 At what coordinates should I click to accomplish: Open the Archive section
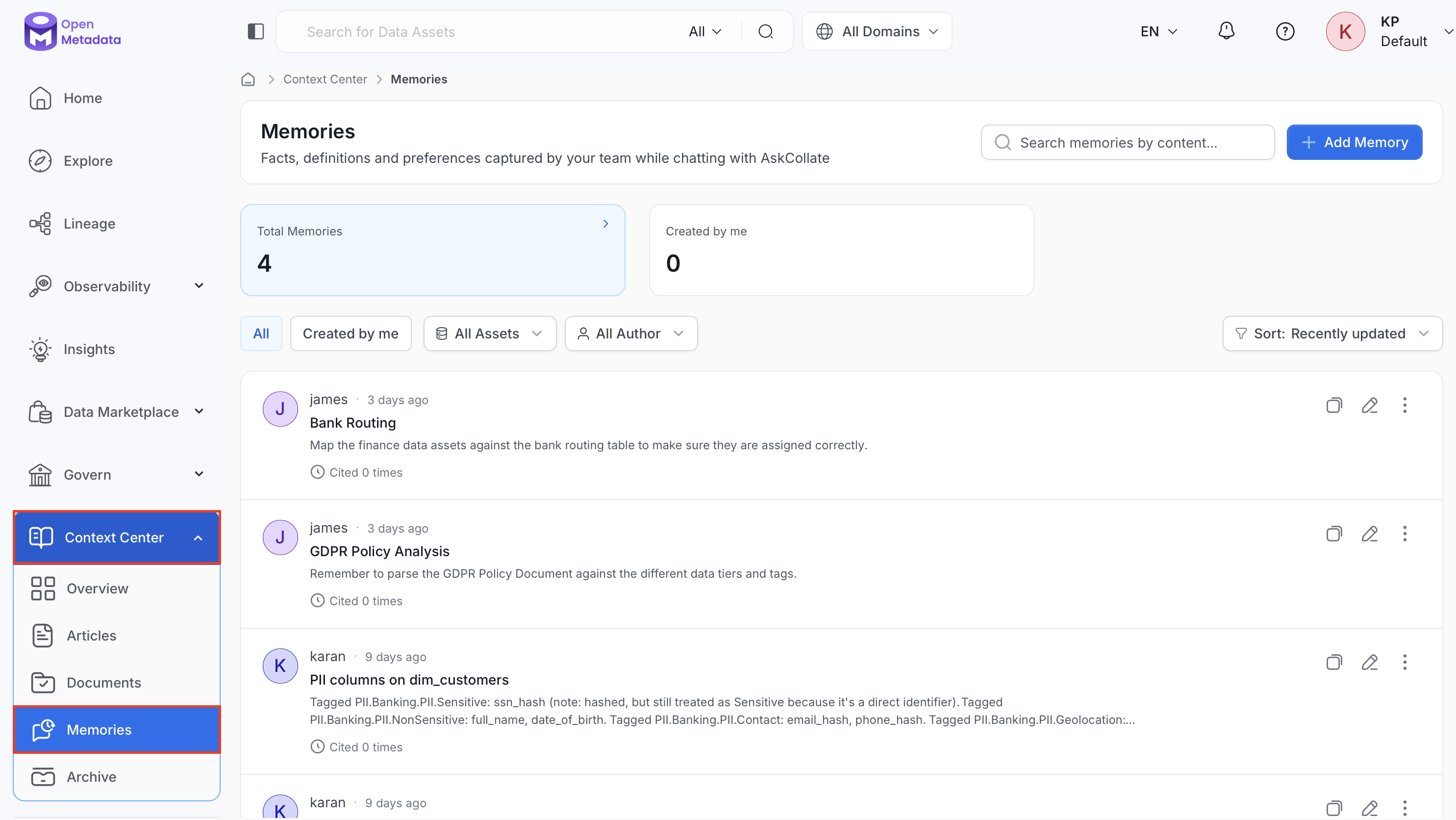116,777
